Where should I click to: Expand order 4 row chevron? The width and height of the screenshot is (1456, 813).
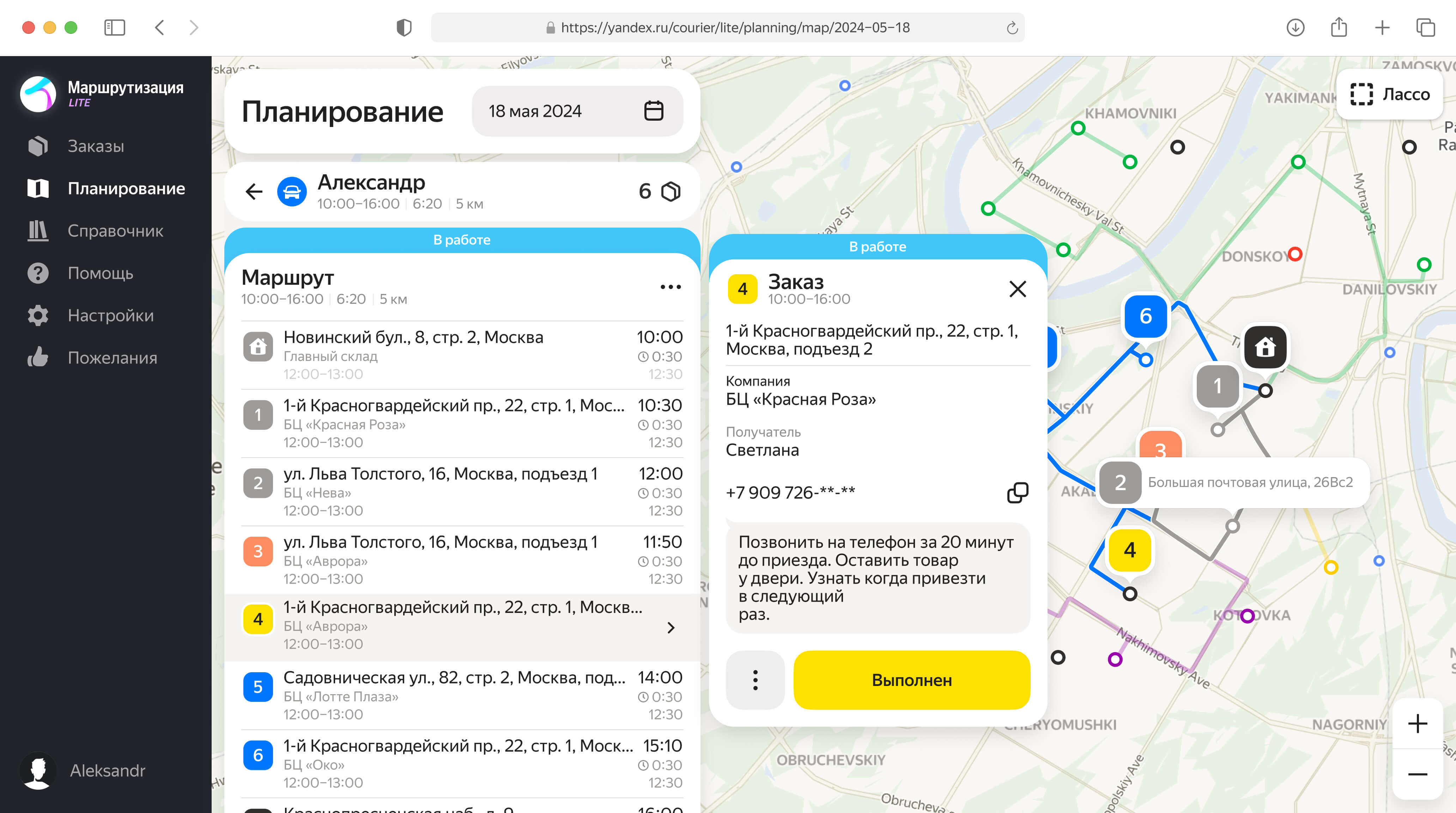671,627
